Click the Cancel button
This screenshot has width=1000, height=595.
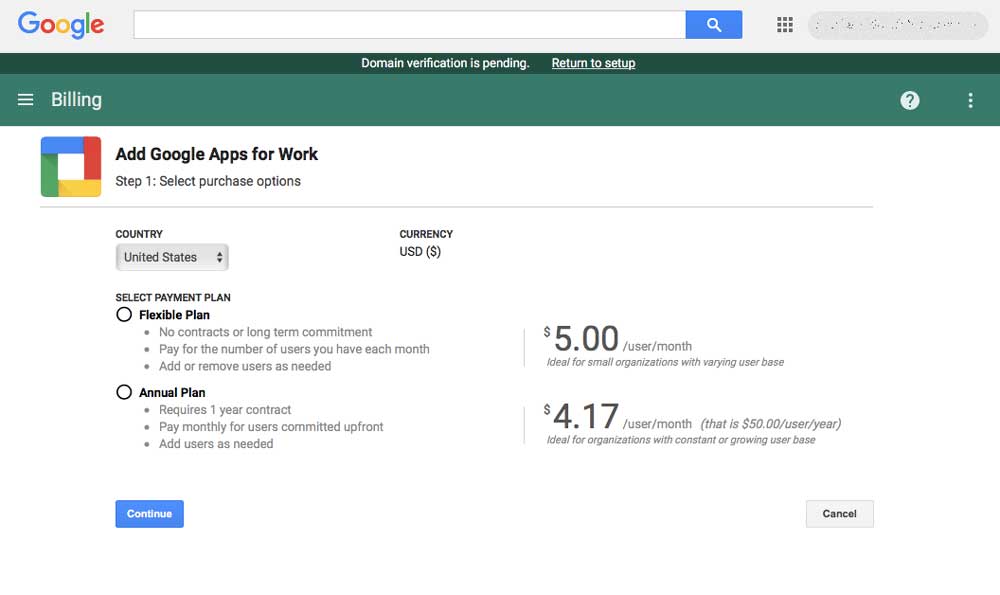coord(839,514)
